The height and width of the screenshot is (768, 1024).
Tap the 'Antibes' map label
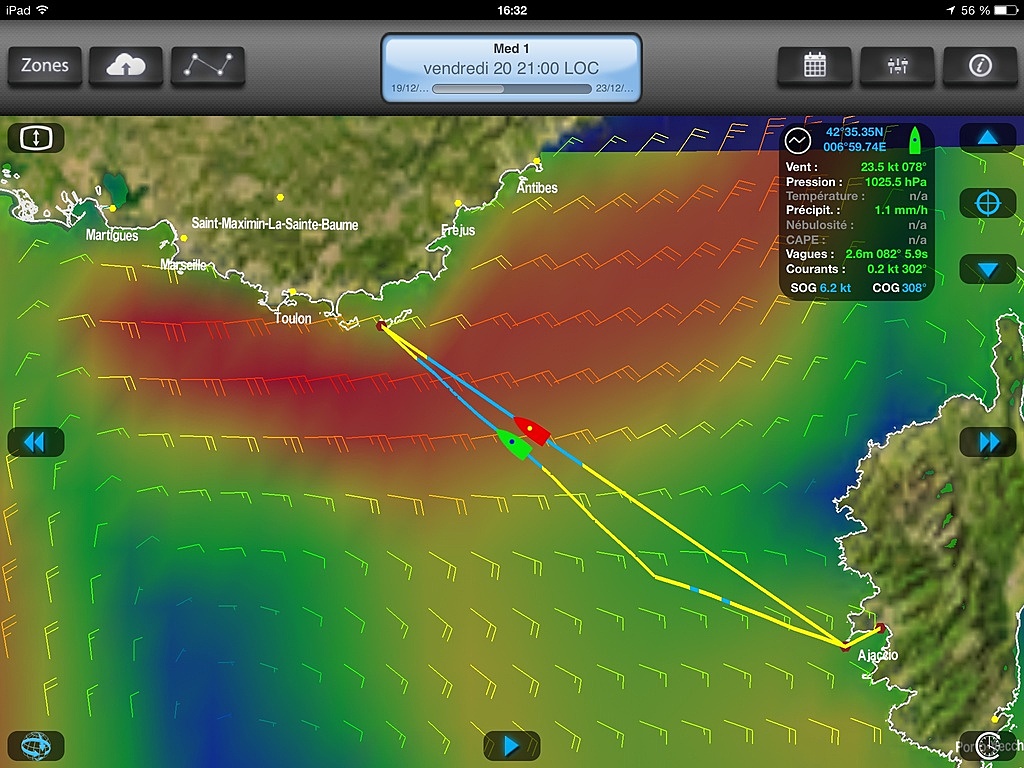(x=537, y=187)
